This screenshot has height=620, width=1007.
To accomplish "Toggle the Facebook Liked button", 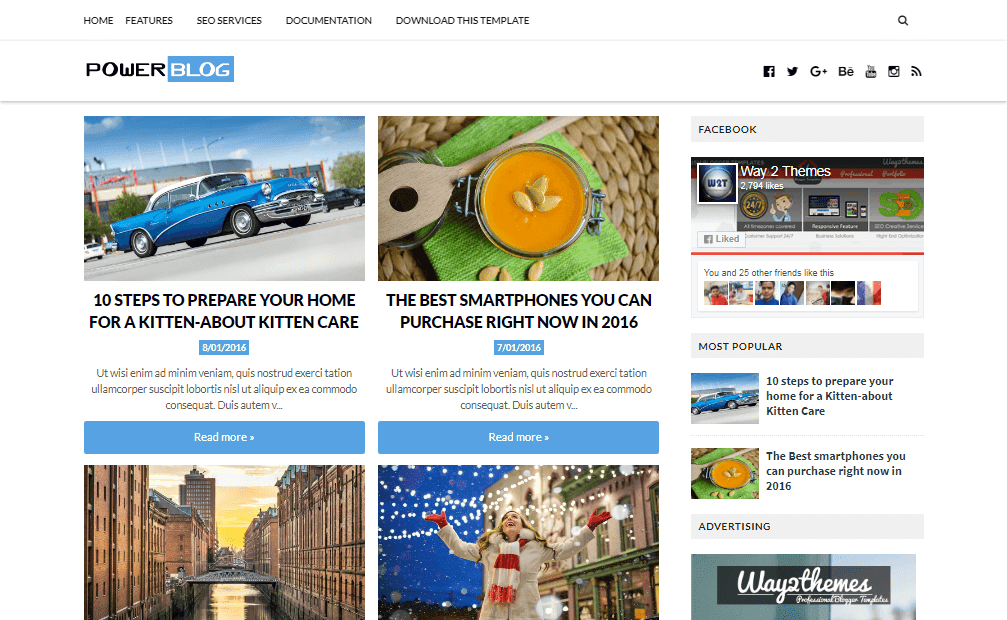I will pos(721,239).
